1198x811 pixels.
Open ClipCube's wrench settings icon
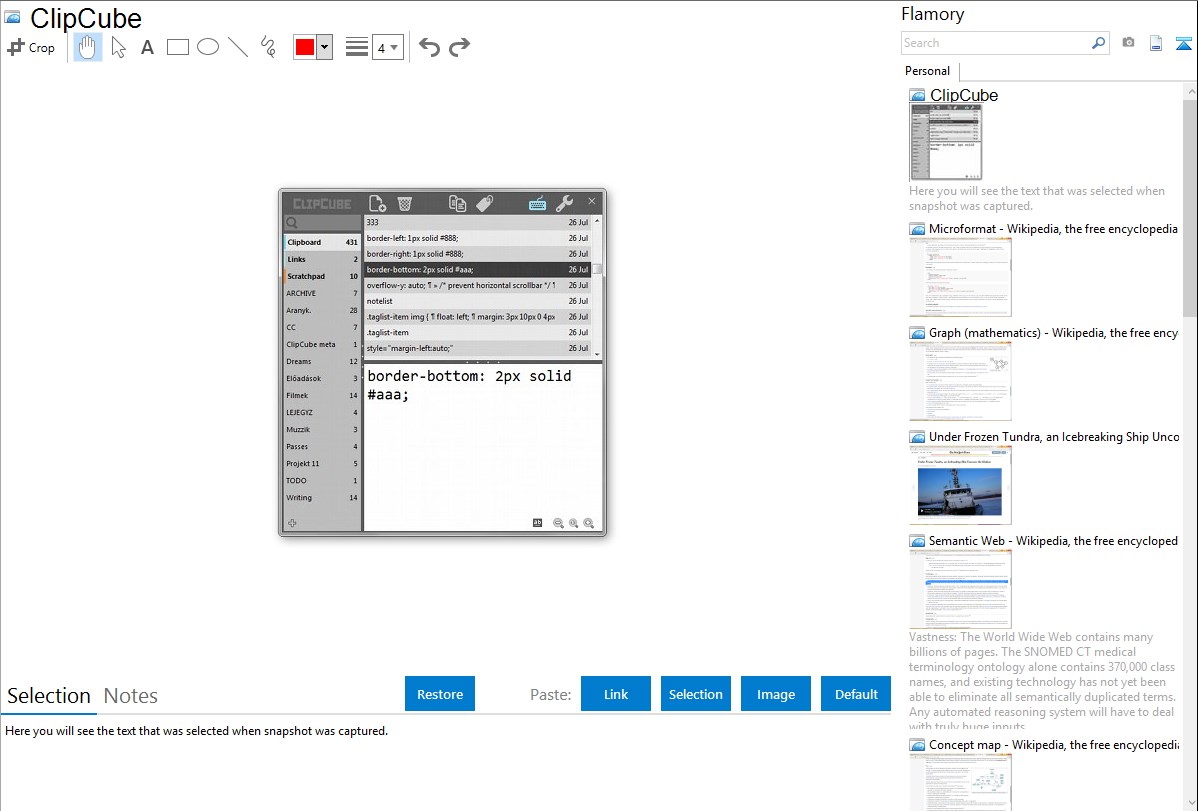(x=564, y=203)
